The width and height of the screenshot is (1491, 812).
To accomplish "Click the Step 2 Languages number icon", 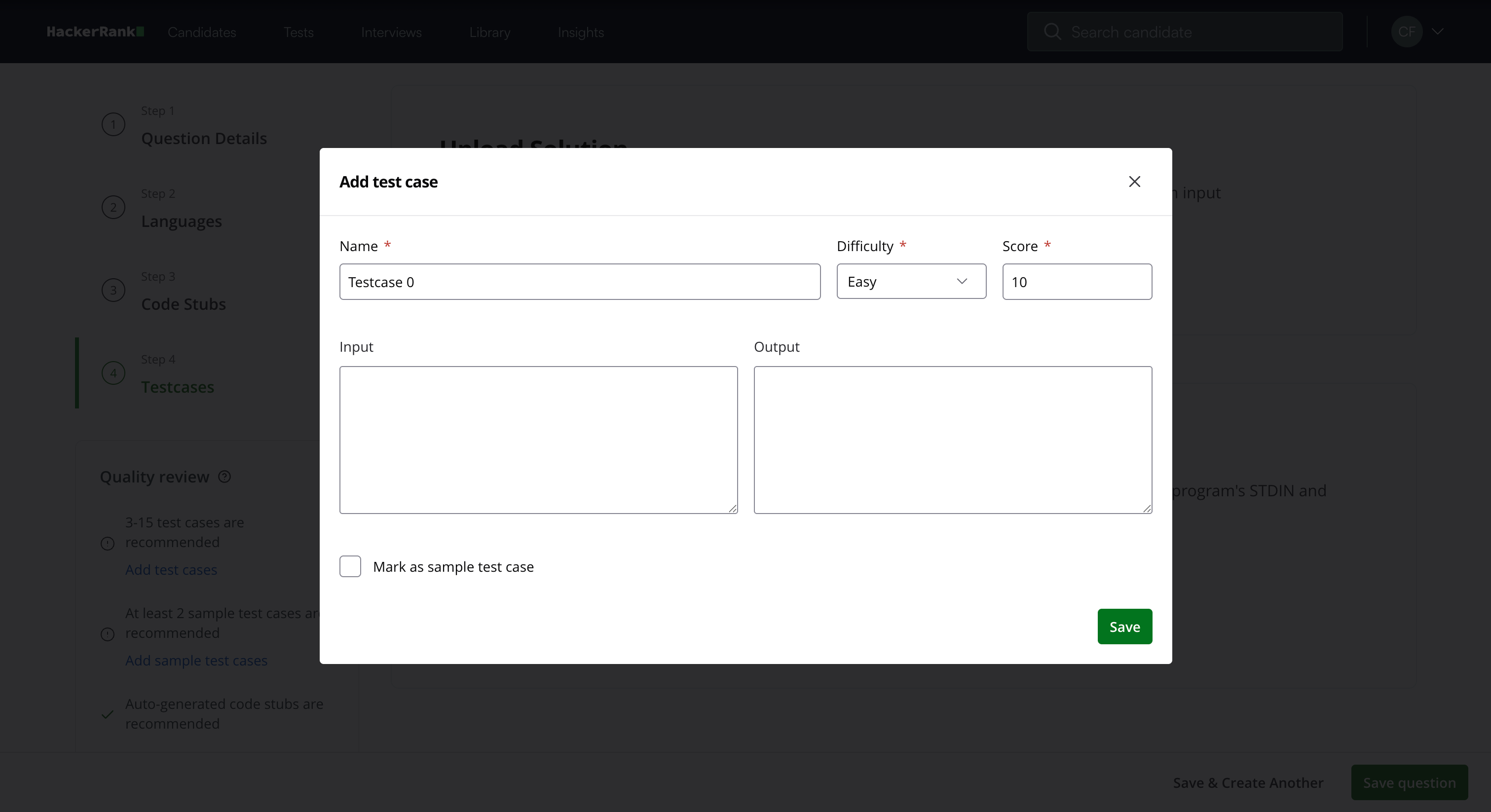I will click(x=113, y=207).
